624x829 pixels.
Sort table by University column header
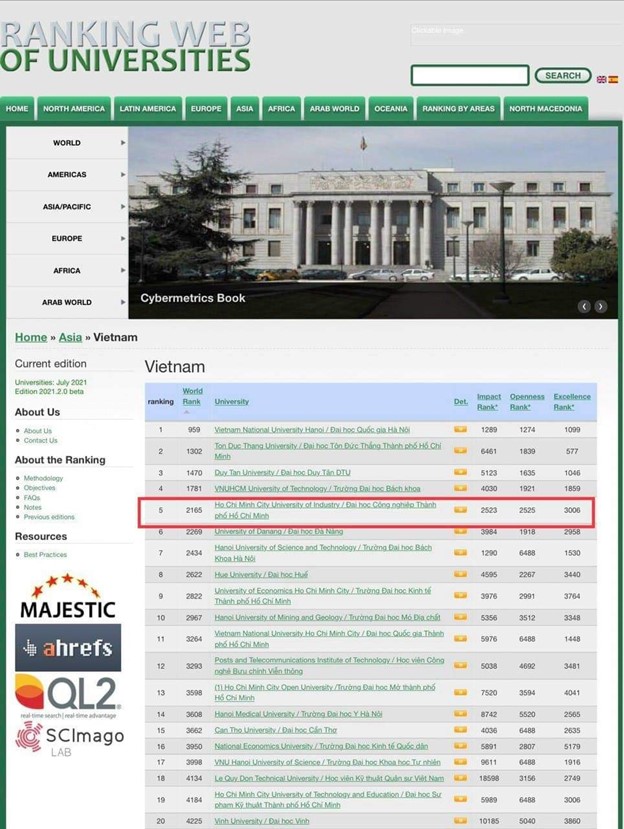coord(232,402)
